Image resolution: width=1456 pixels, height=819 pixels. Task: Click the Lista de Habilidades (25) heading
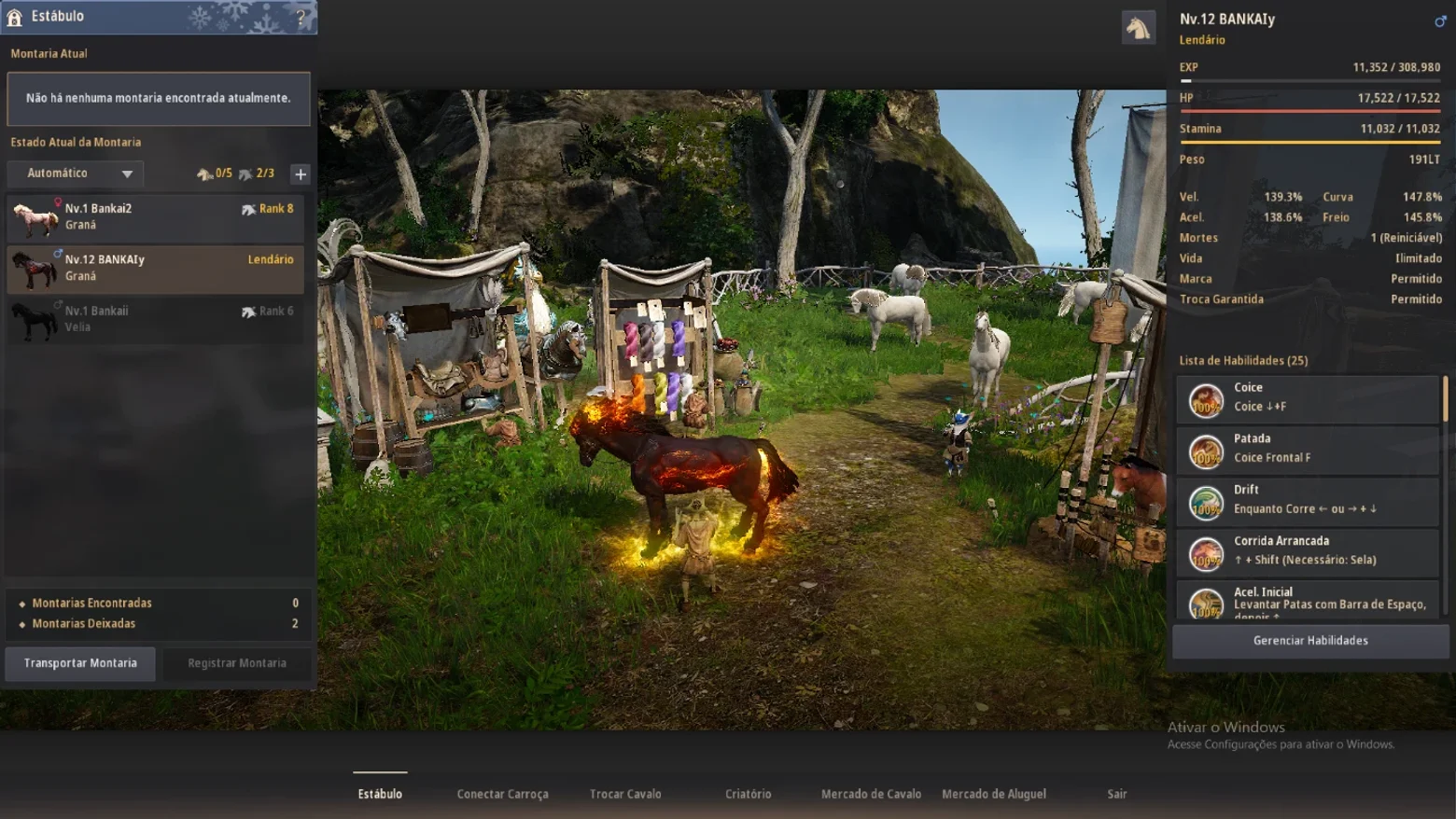pos(1243,361)
